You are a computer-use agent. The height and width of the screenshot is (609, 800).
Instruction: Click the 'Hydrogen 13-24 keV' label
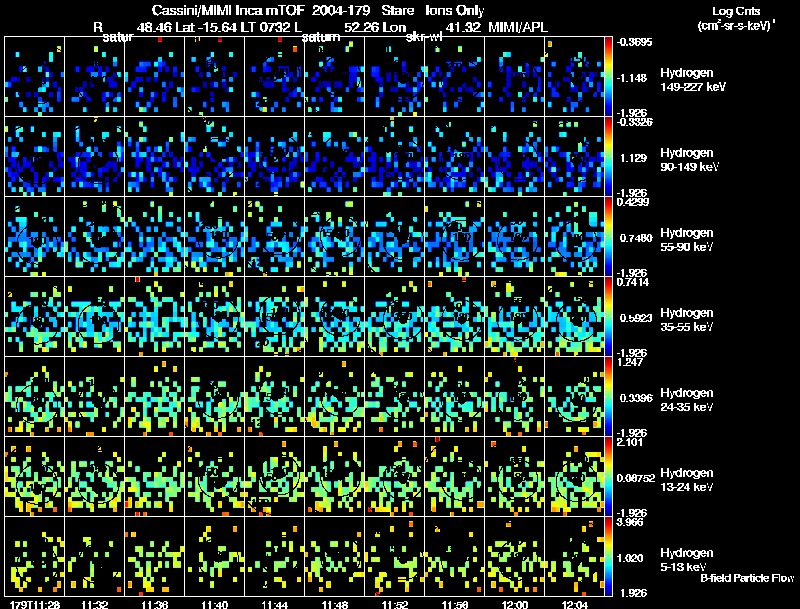click(687, 480)
